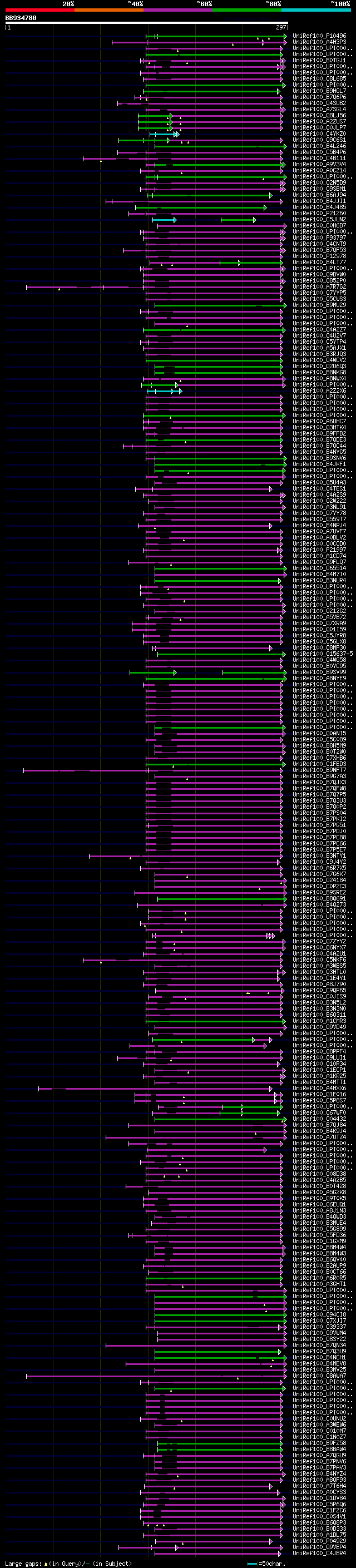356x1568 pixels.
Task: Click the label UniRef100_B4NCH1
Action: [x=319, y=1357]
